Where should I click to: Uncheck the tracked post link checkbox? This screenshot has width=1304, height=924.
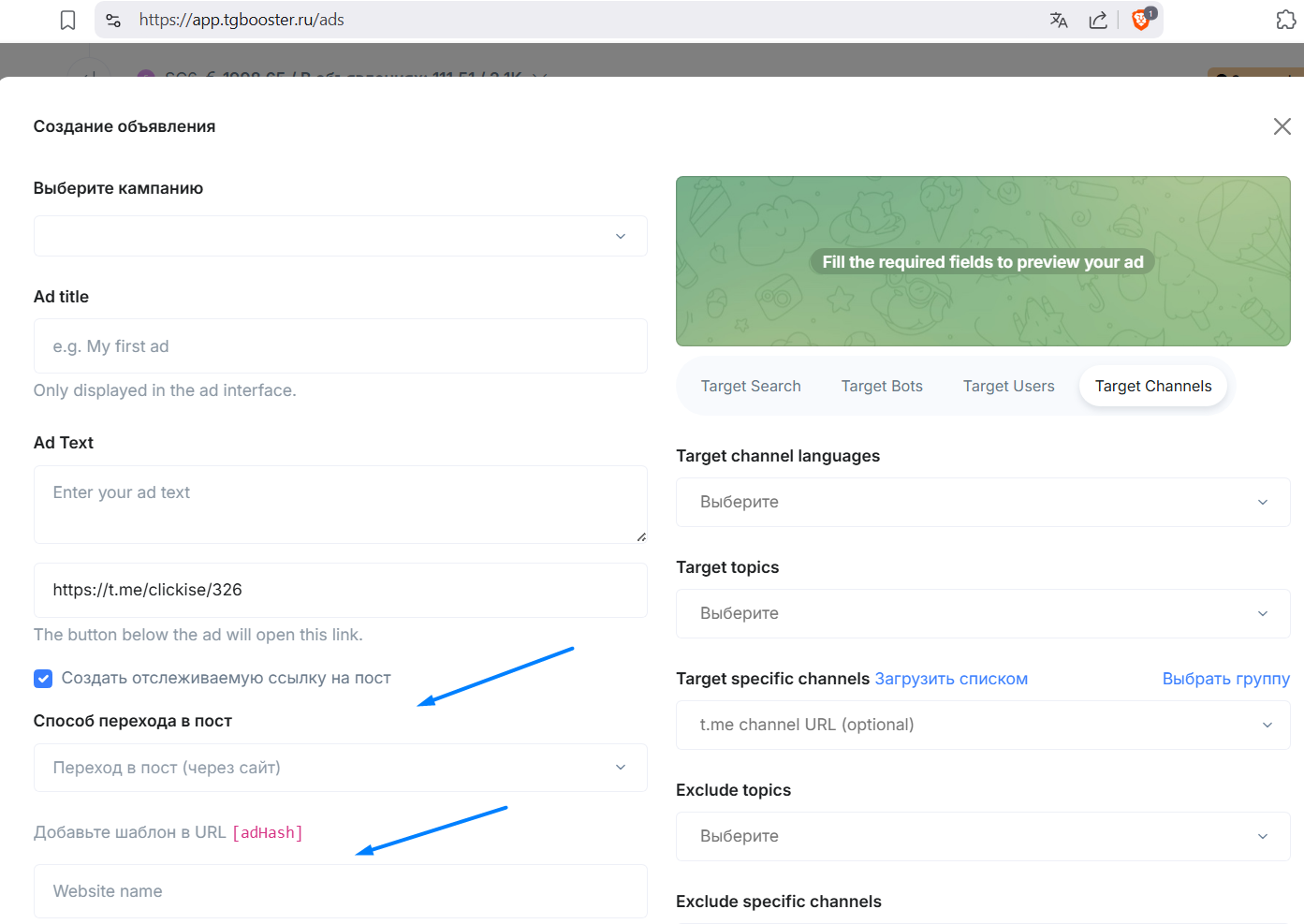(x=43, y=679)
